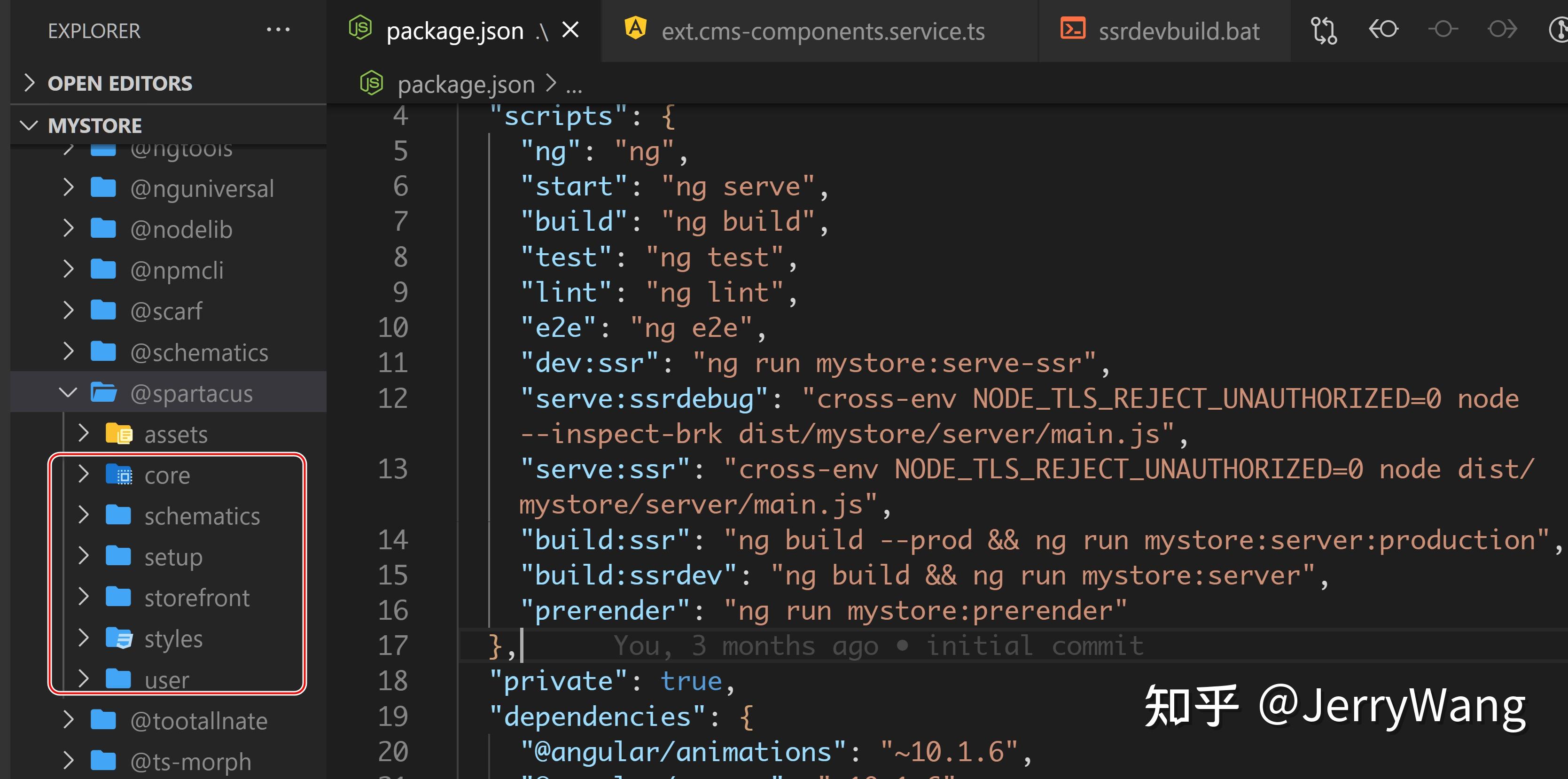Image resolution: width=1568 pixels, height=779 pixels.
Task: Click the @schematics folder icon
Action: pos(103,351)
